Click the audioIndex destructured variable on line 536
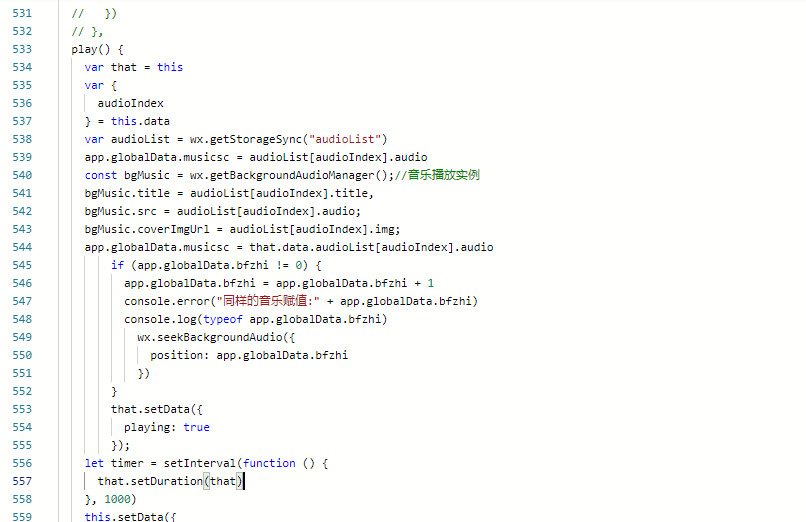The height and width of the screenshot is (522, 806). point(131,103)
